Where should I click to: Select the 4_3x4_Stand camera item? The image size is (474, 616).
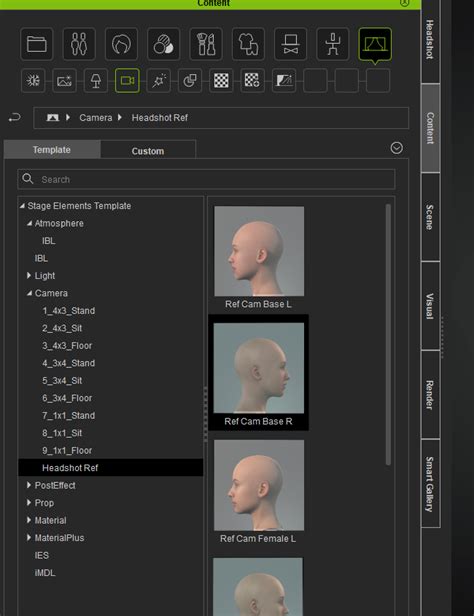click(69, 363)
